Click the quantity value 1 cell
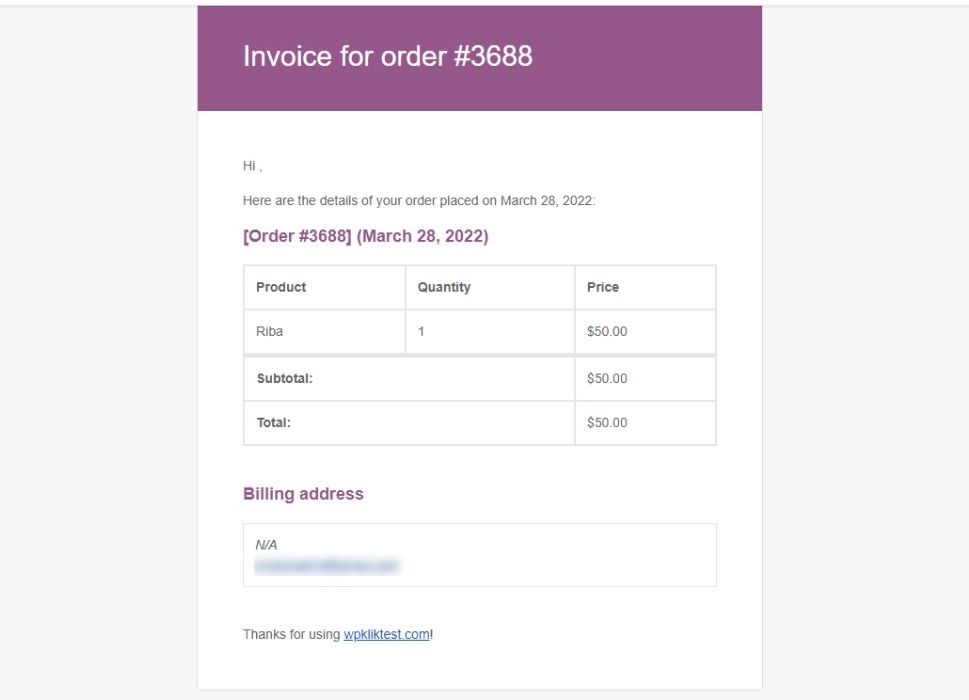969x700 pixels. [x=490, y=332]
